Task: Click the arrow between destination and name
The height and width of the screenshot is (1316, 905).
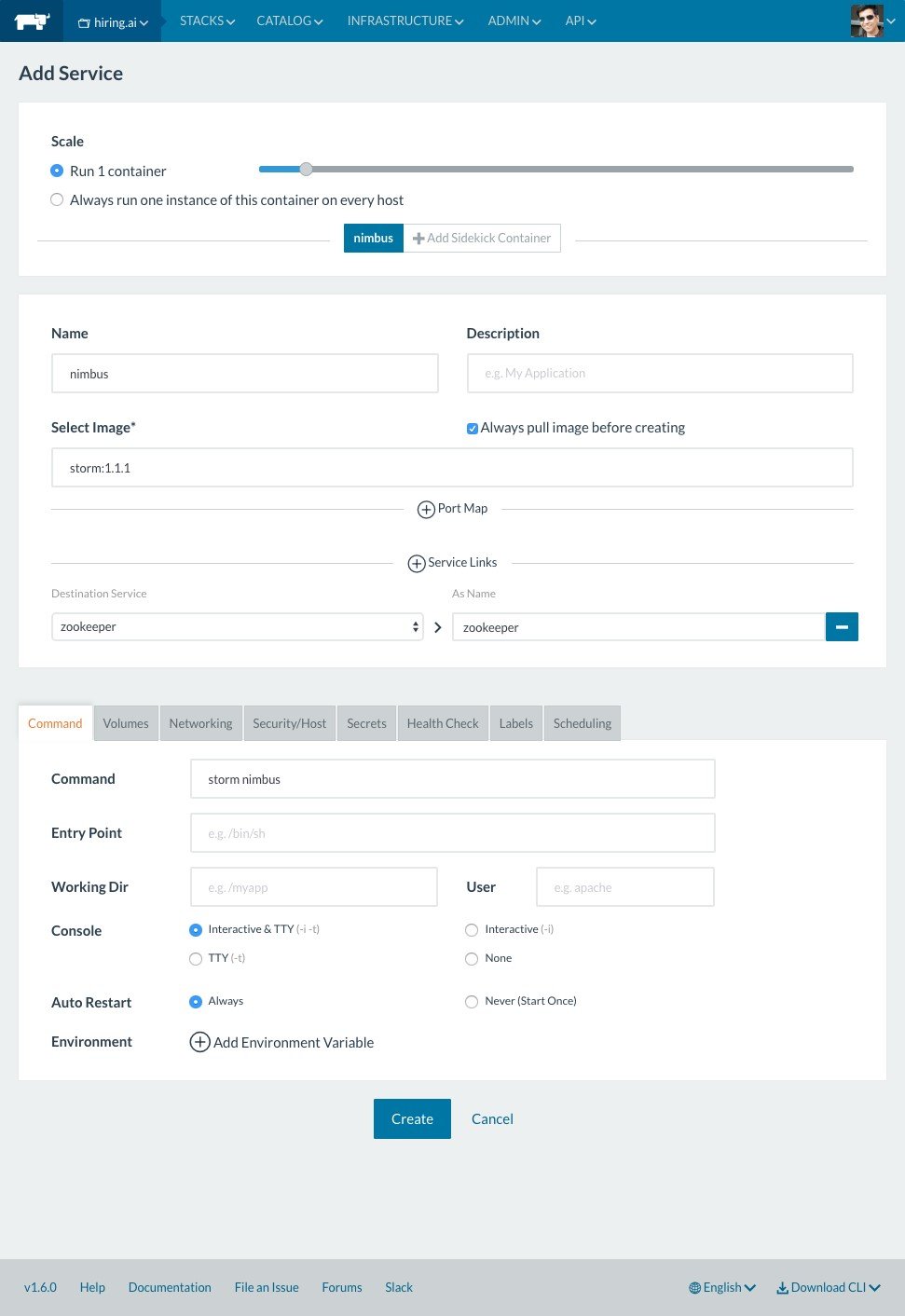Action: [x=438, y=627]
